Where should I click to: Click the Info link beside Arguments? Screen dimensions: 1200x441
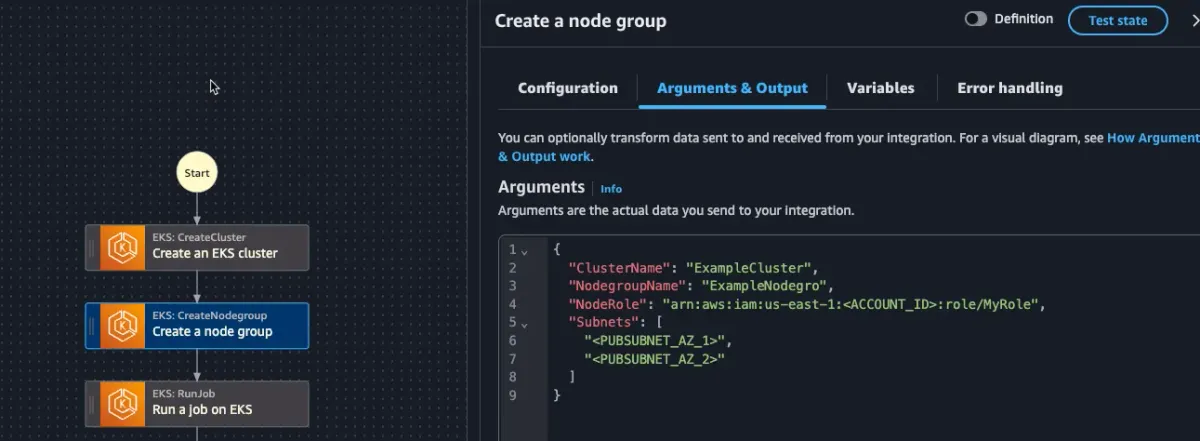[611, 188]
